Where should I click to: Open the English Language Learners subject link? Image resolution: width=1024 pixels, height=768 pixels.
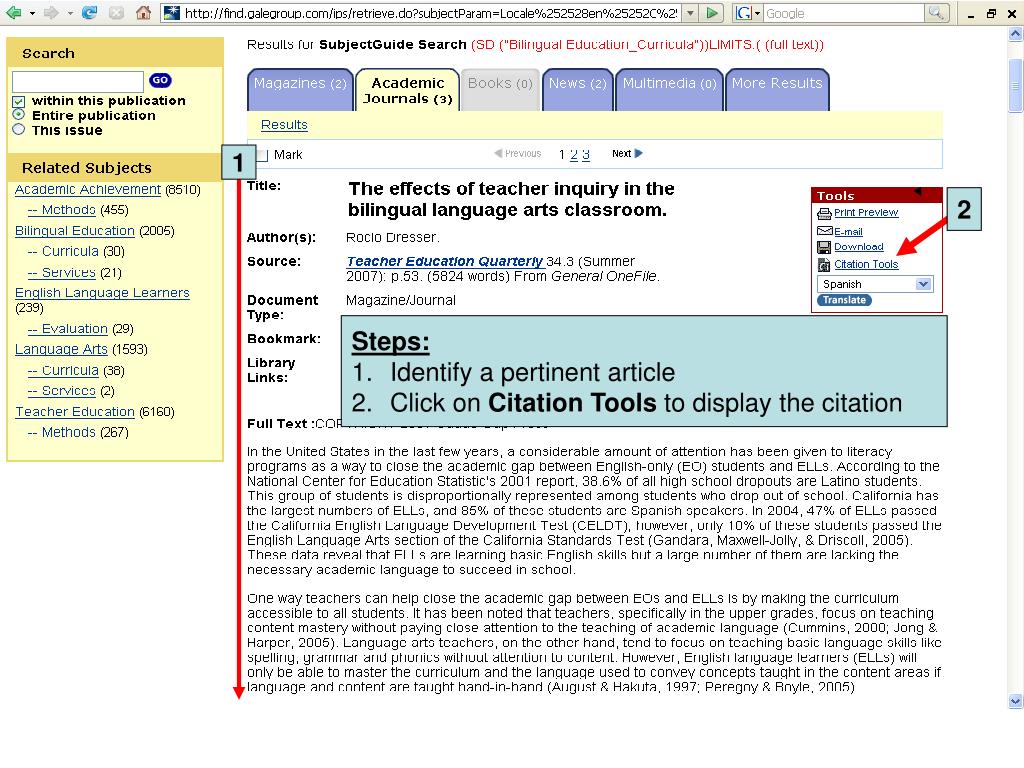click(103, 293)
